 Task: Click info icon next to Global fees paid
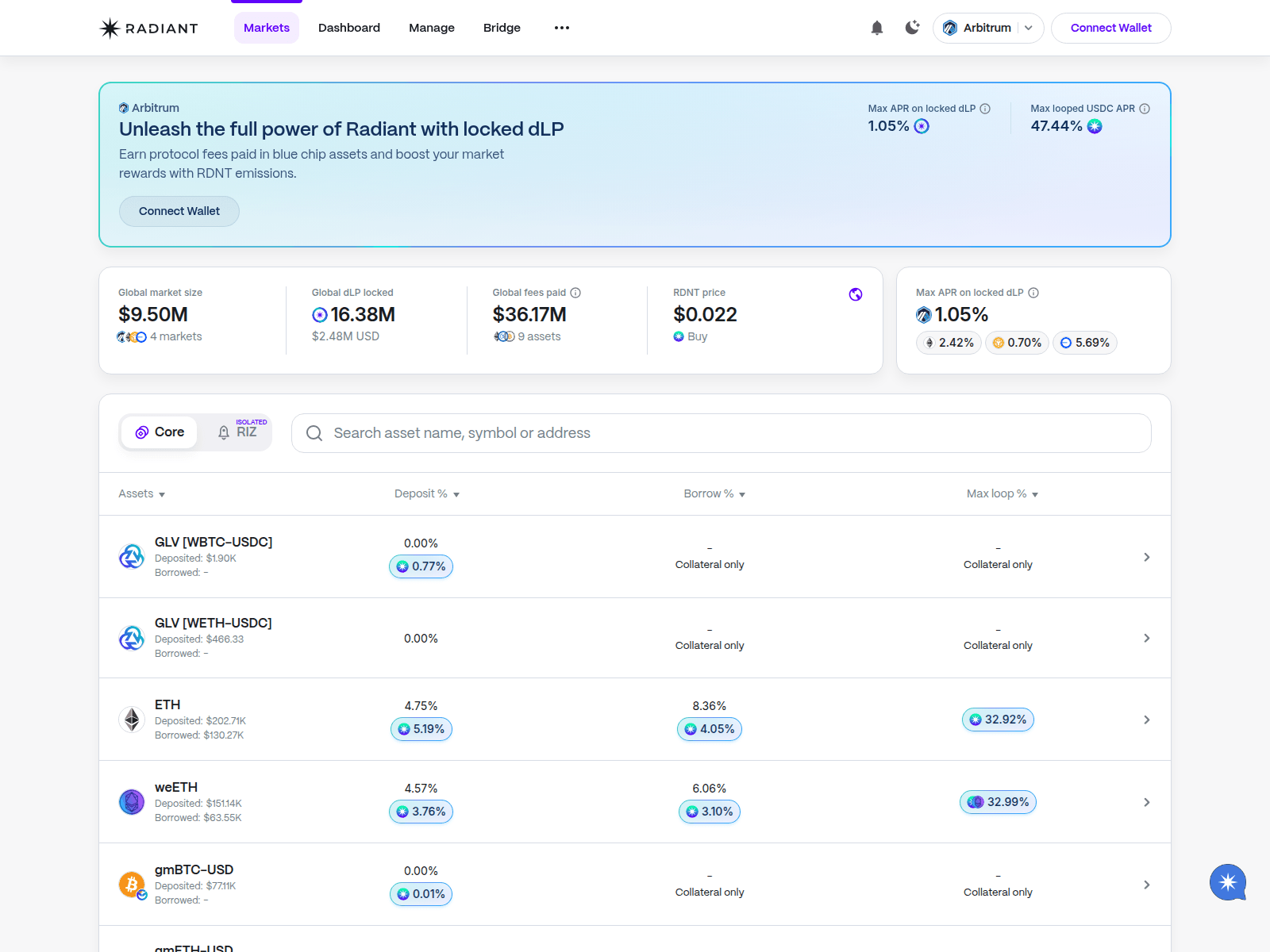point(575,293)
